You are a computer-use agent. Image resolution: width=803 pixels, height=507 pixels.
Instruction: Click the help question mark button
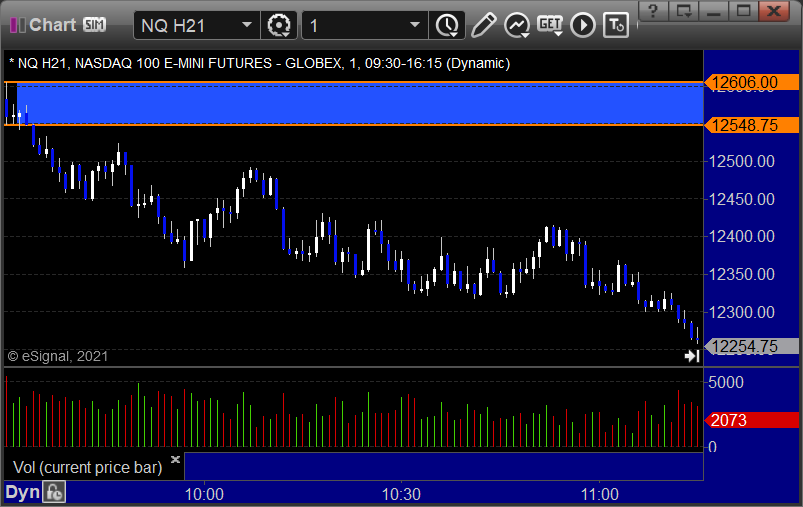(653, 10)
